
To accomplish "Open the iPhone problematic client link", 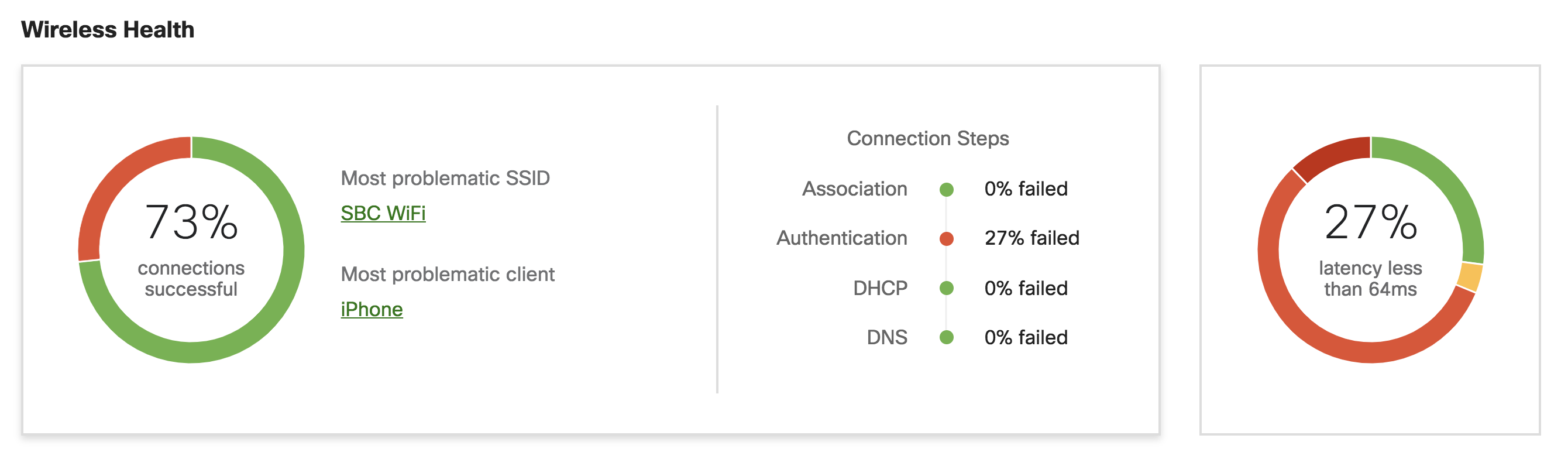I will (372, 309).
